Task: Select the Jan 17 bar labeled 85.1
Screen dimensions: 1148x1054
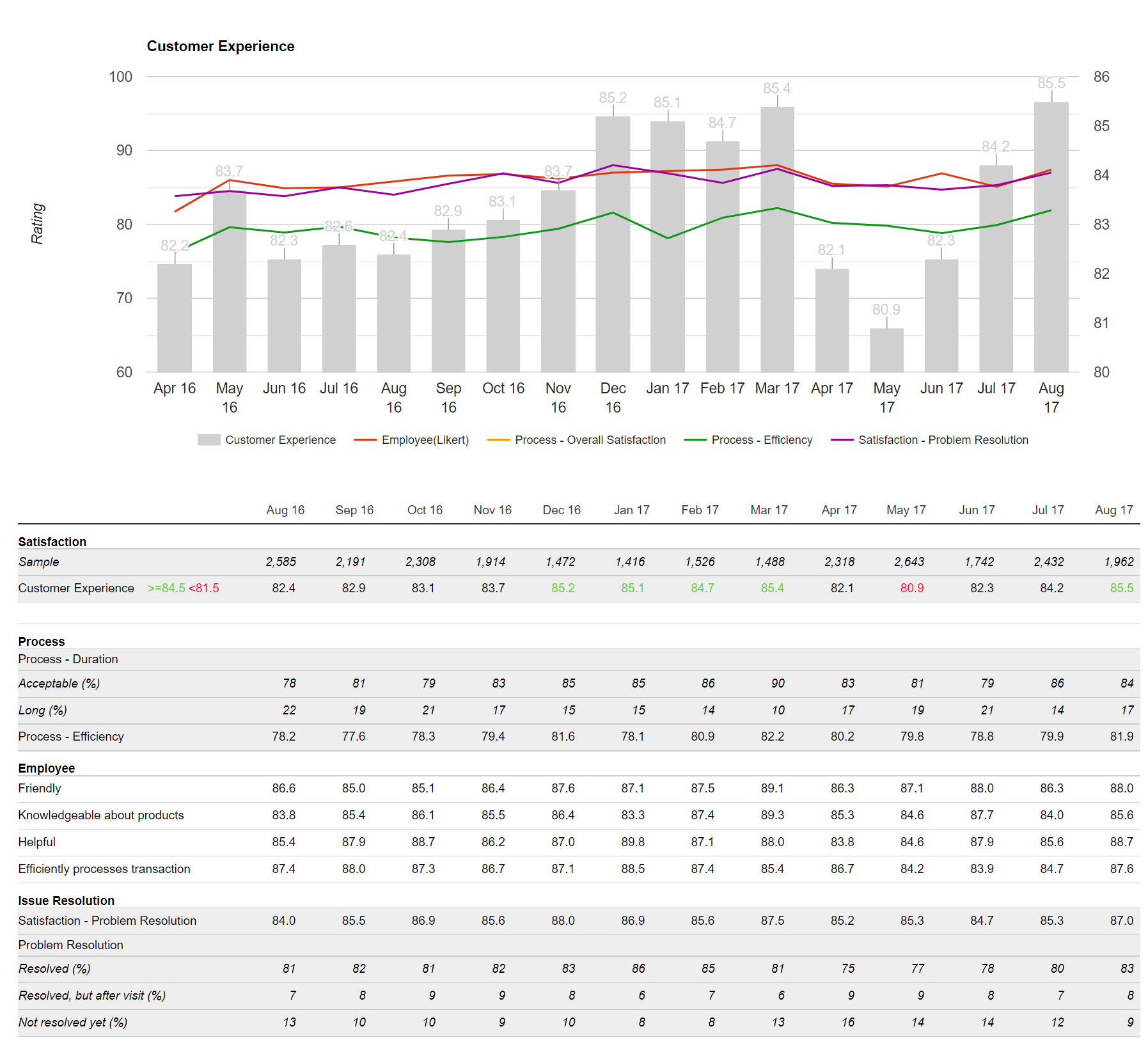Action: point(668,246)
